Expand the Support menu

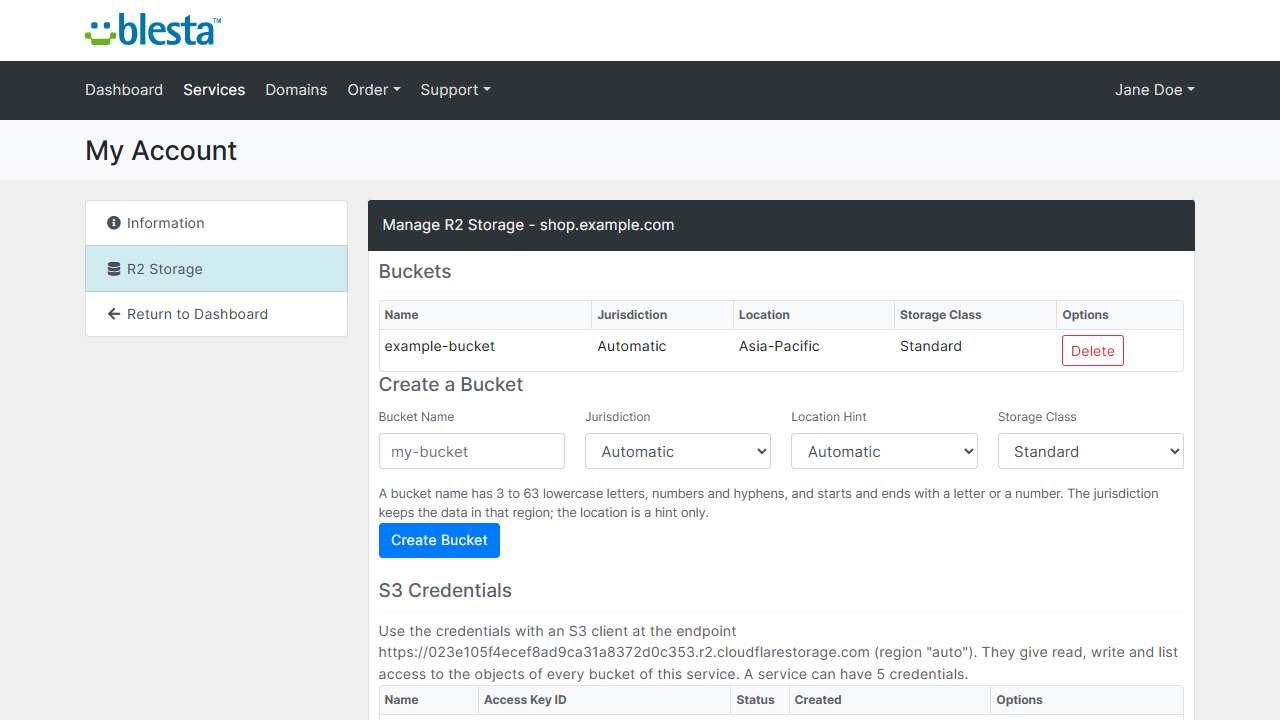coord(455,90)
